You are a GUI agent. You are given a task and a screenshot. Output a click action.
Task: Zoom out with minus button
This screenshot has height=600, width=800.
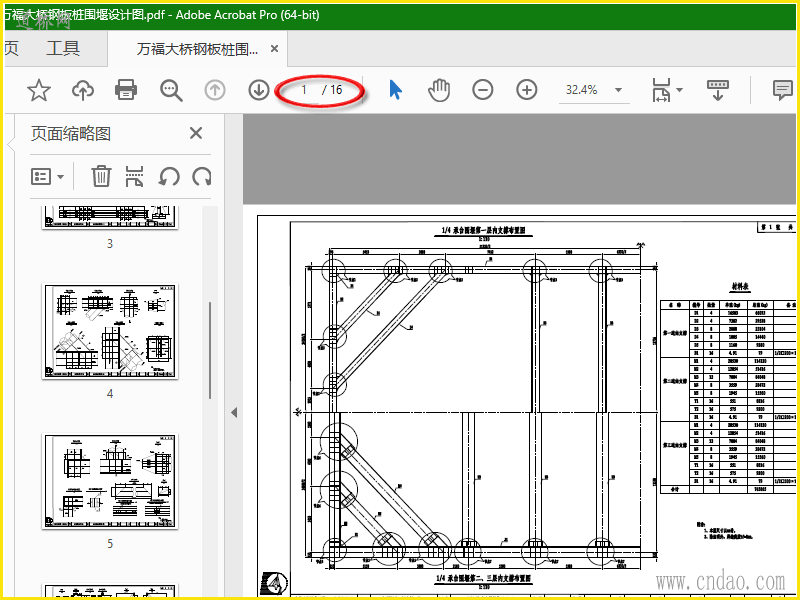[483, 90]
